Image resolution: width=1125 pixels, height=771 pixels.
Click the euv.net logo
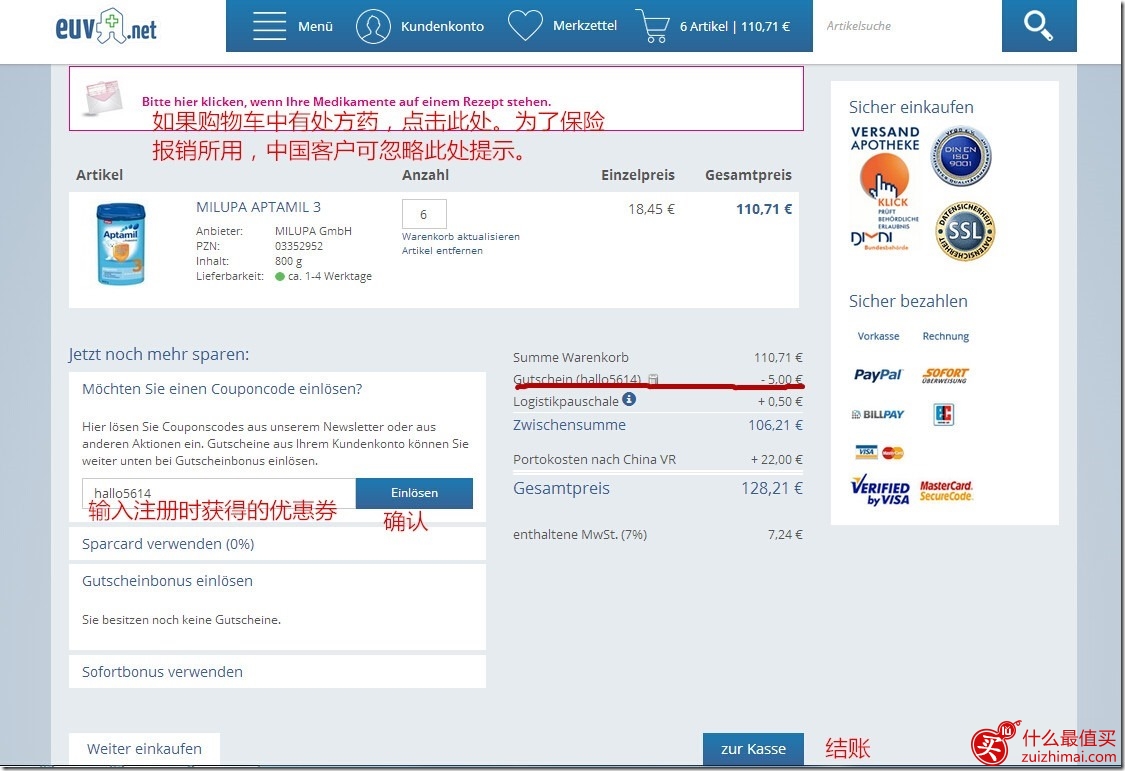pos(105,27)
